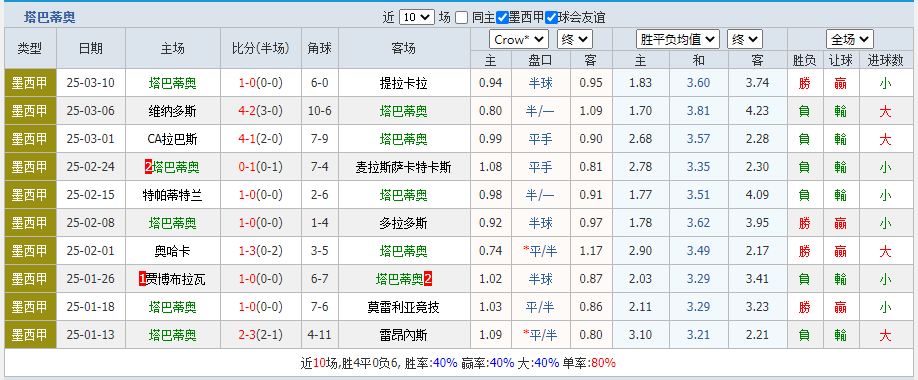Click away odds 4.23
Image resolution: width=918 pixels, height=380 pixels.
point(758,111)
